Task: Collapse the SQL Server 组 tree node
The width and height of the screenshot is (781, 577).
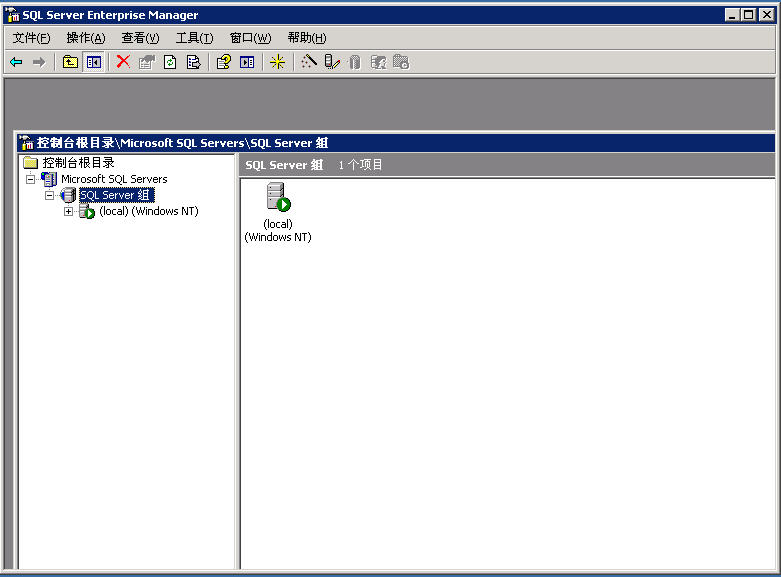Action: coord(49,195)
